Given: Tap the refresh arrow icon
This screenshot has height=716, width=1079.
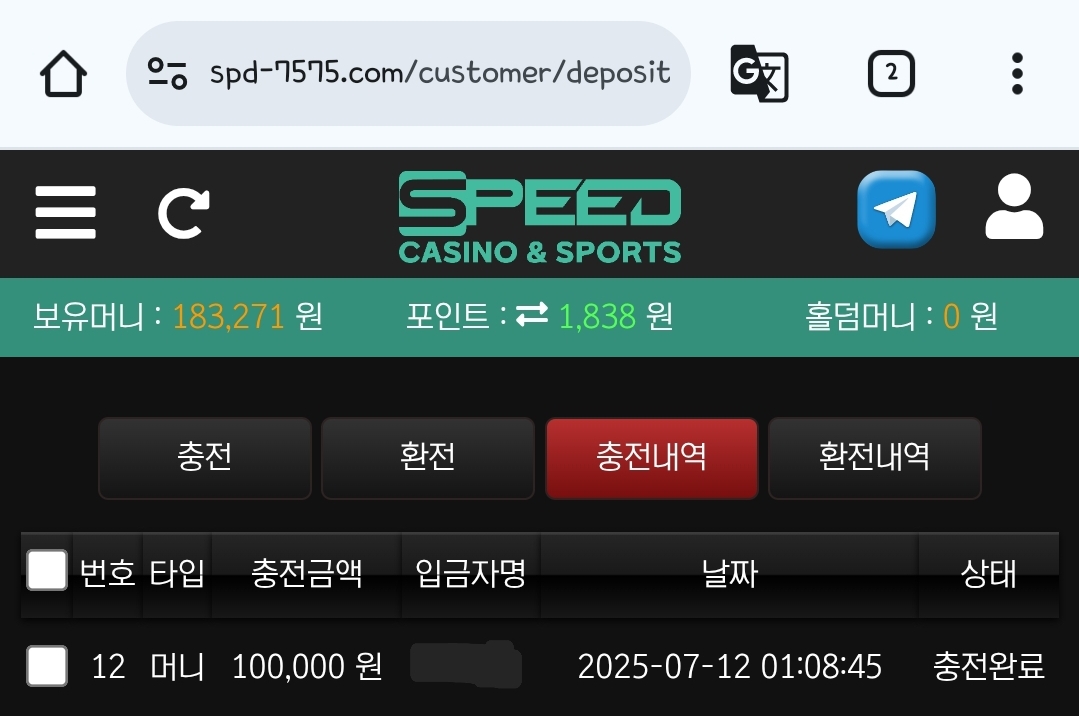Looking at the screenshot, I should point(184,213).
